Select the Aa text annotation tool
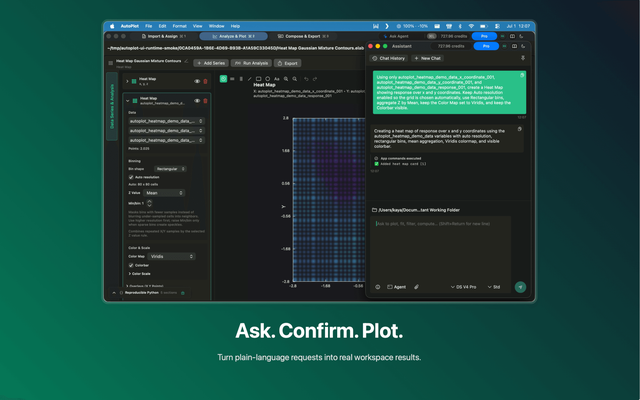 tap(276, 79)
